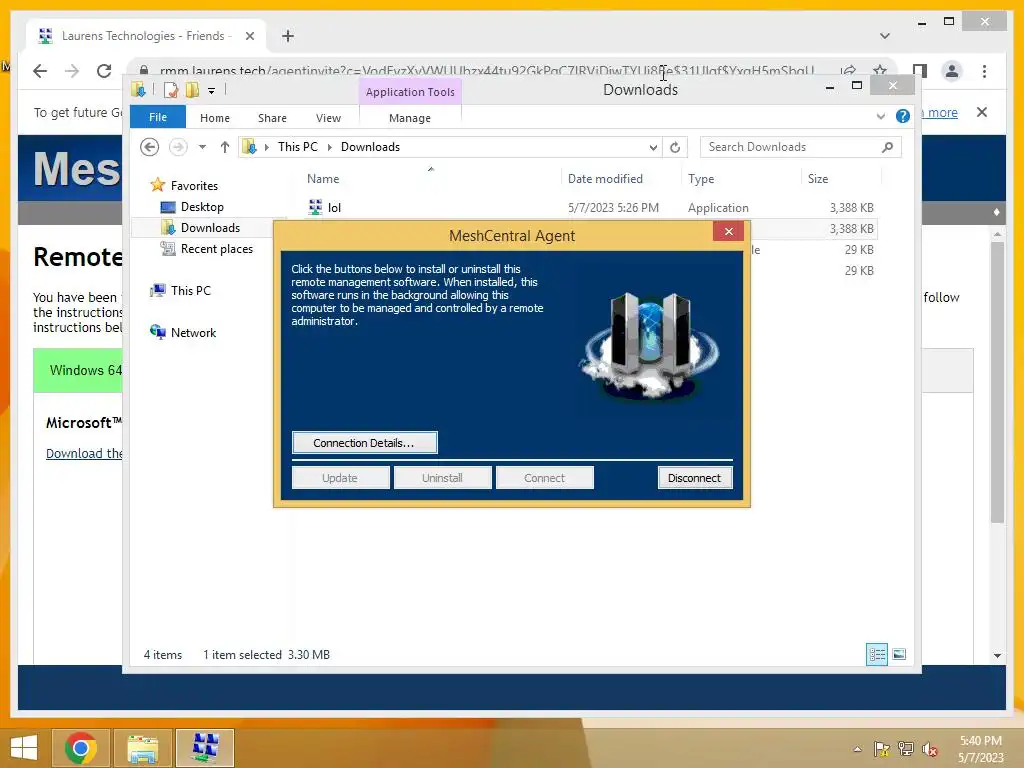Image resolution: width=1024 pixels, height=768 pixels.
Task: Click Chrome forward arrow
Action: pyautogui.click(x=72, y=71)
